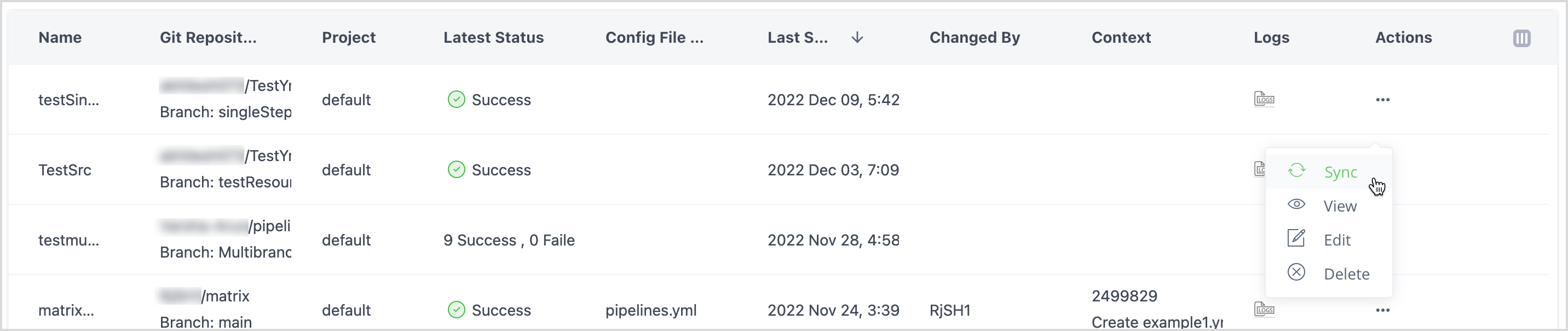
Task: Sort by the Latest Status column header
Action: [493, 38]
